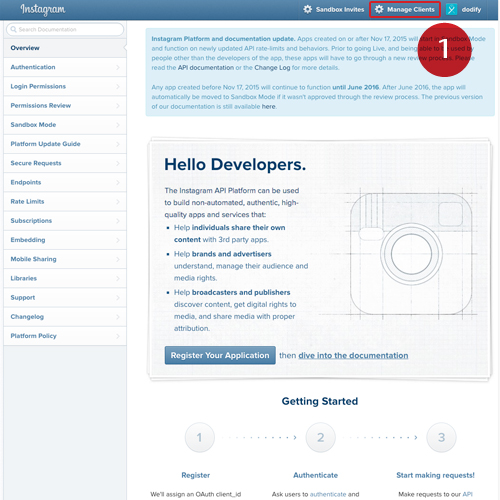Click the 'here' previous documentation link
500x500 pixels.
click(269, 107)
